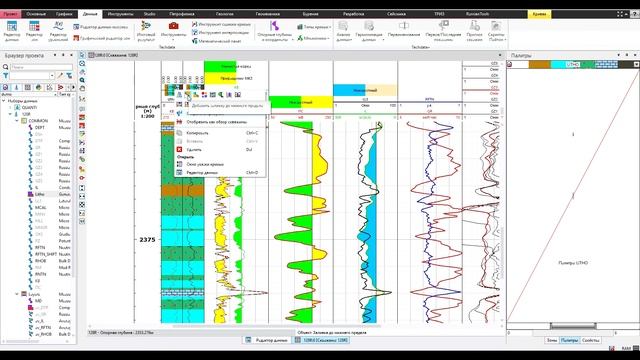Open the LITHO palette dropdown arrow
The image size is (640, 360).
pyautogui.click(x=636, y=64)
